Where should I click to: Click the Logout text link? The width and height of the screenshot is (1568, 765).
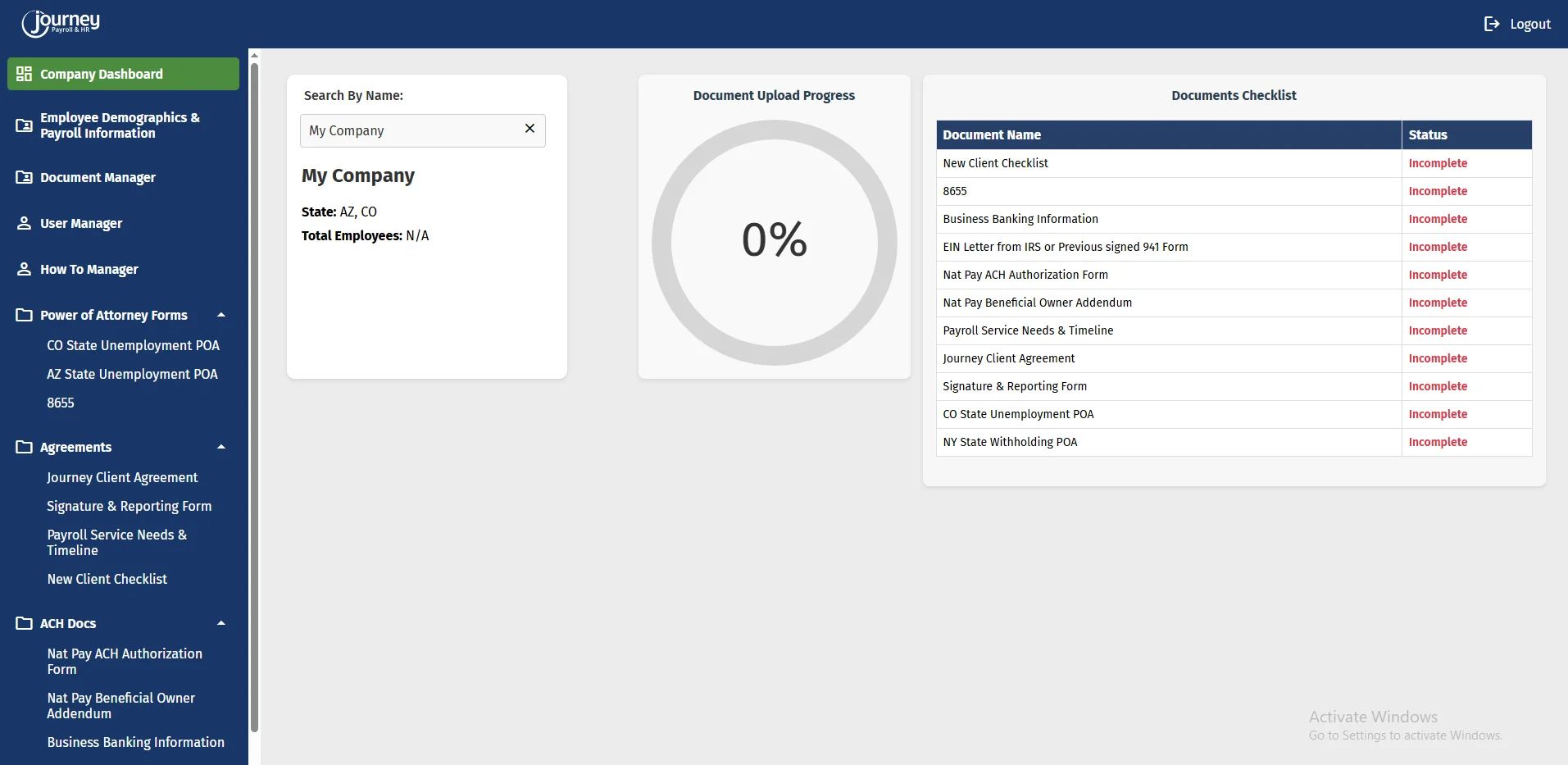[x=1529, y=25]
